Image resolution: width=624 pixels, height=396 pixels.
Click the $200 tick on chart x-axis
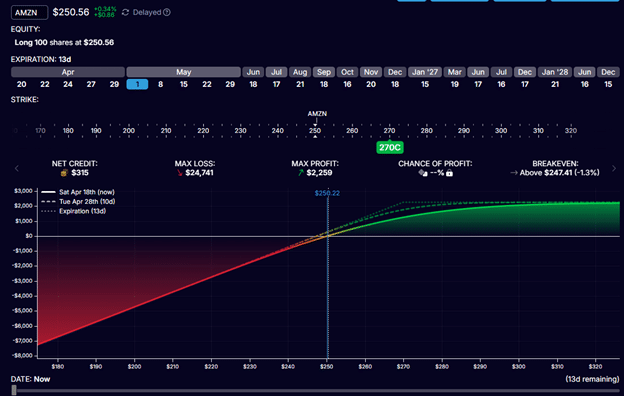click(134, 367)
